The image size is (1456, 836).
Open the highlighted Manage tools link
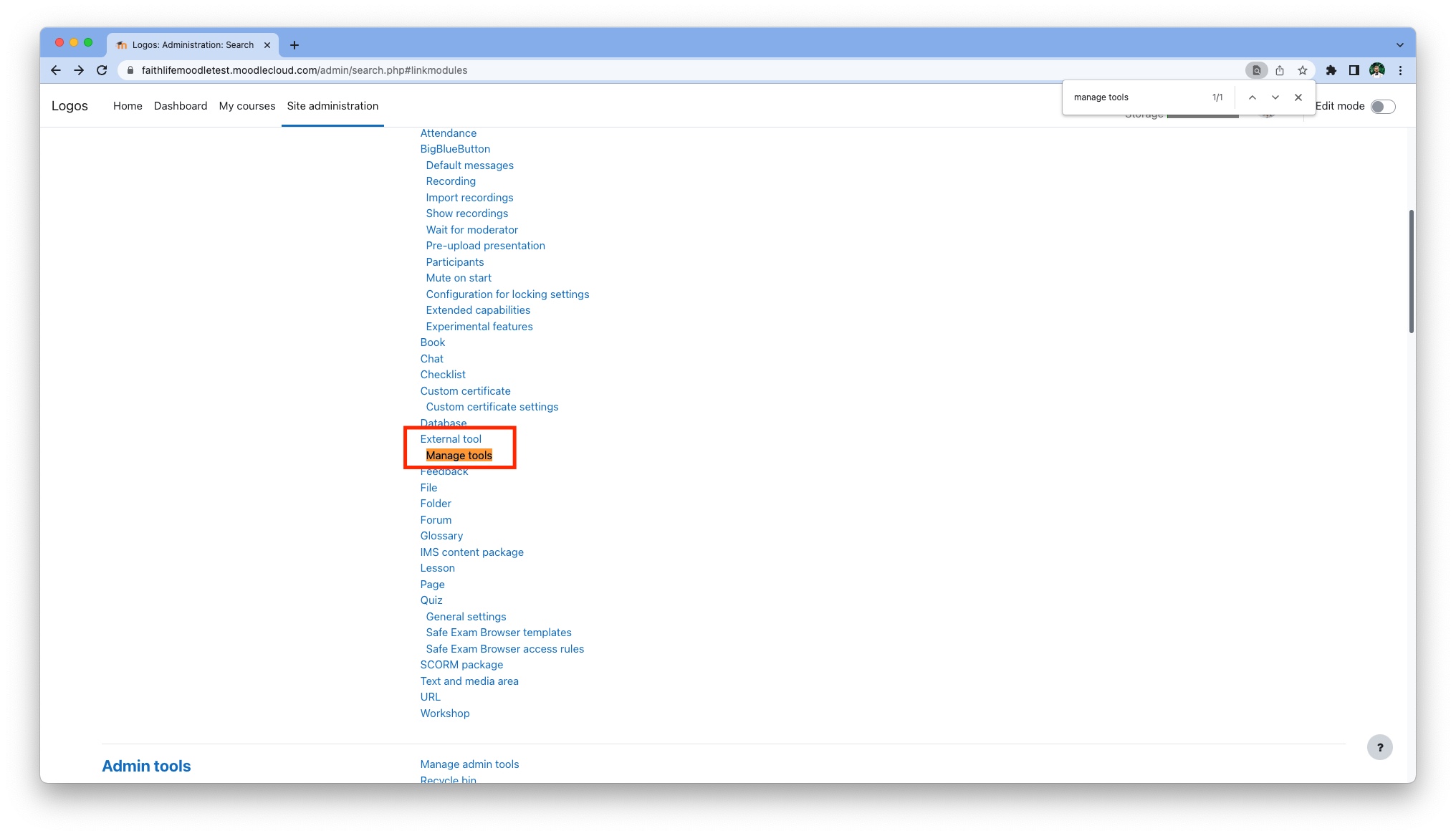click(x=459, y=455)
